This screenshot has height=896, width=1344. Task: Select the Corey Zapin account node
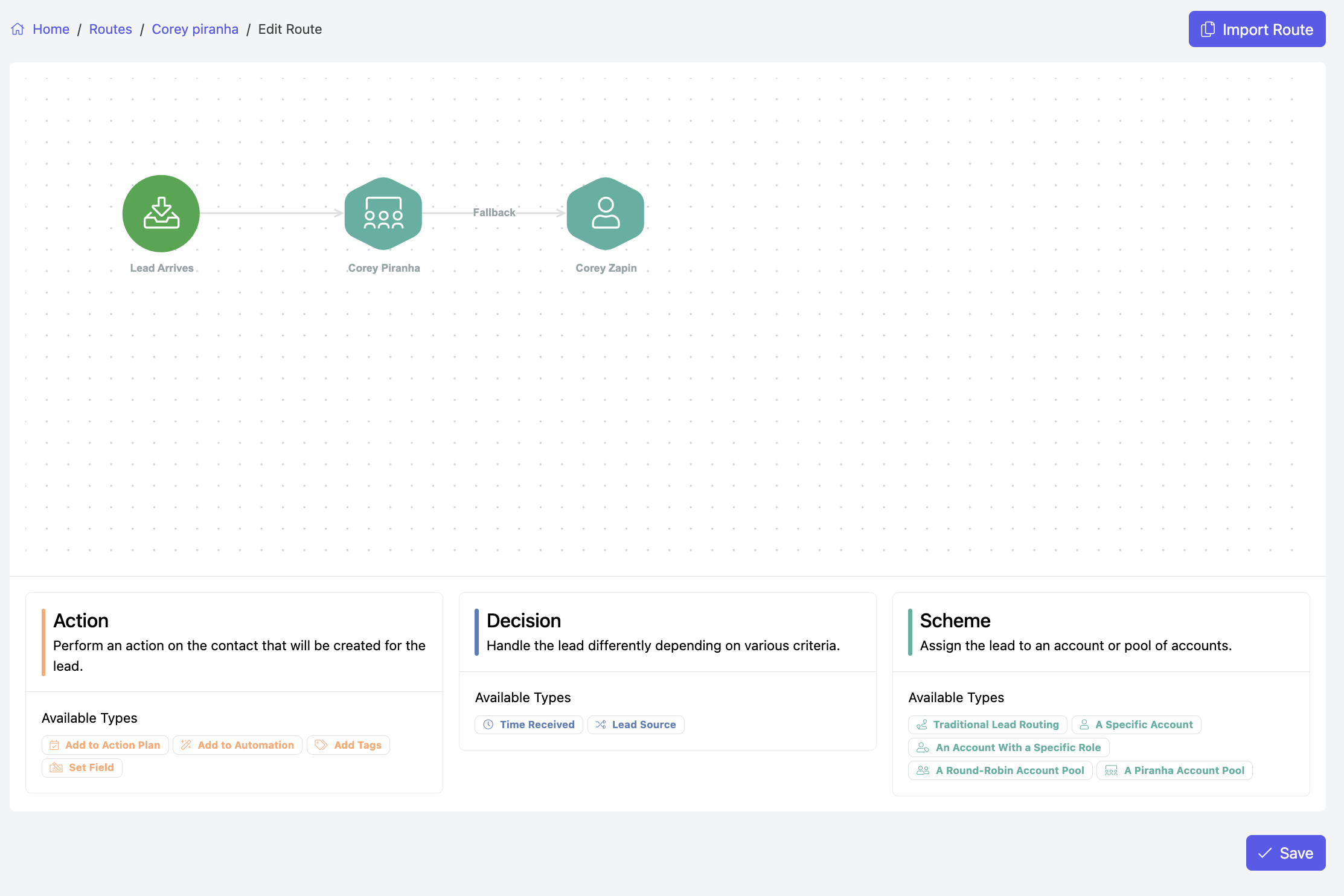(x=606, y=213)
